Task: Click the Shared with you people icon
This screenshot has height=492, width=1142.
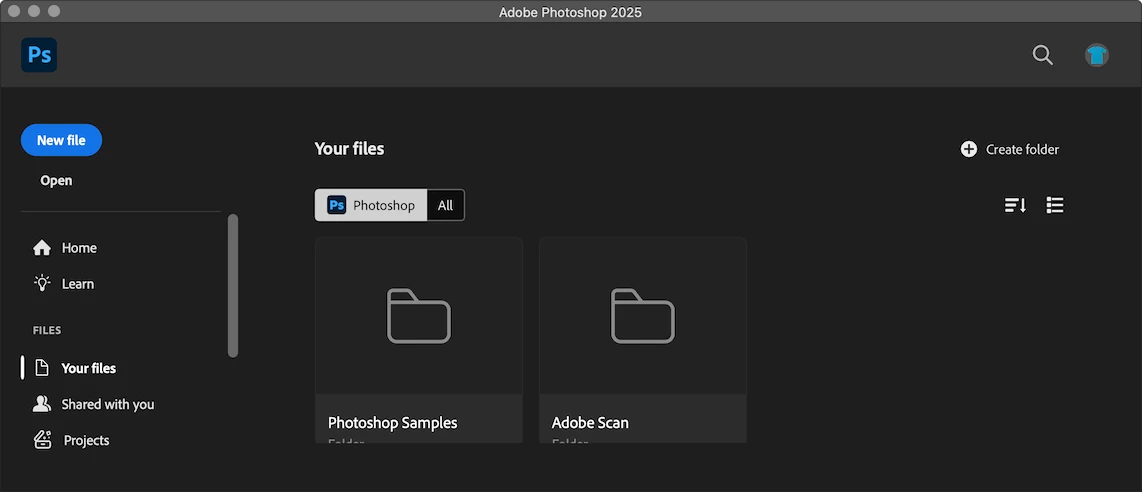Action: coord(42,404)
